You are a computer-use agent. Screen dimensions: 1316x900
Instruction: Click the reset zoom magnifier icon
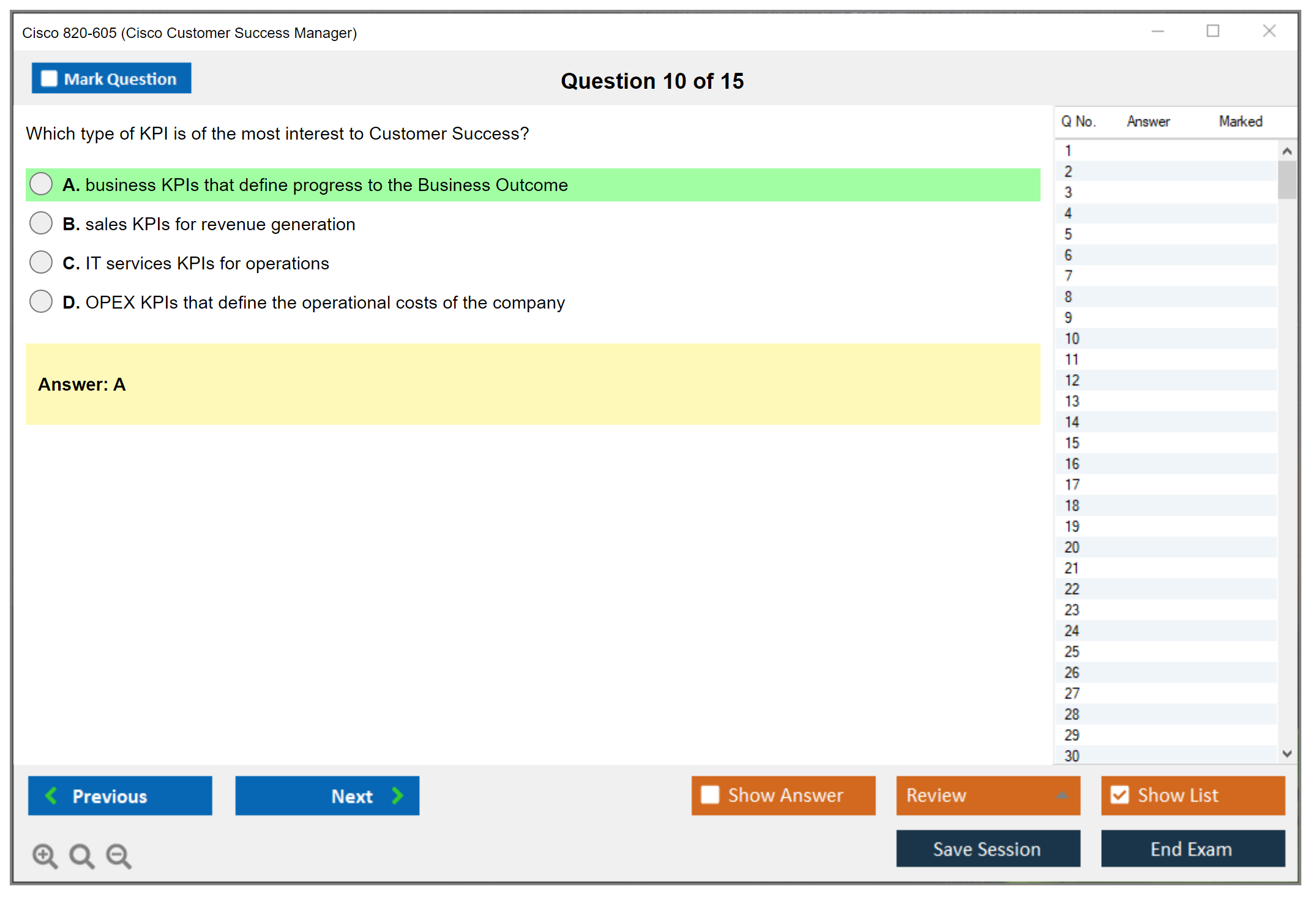81,855
